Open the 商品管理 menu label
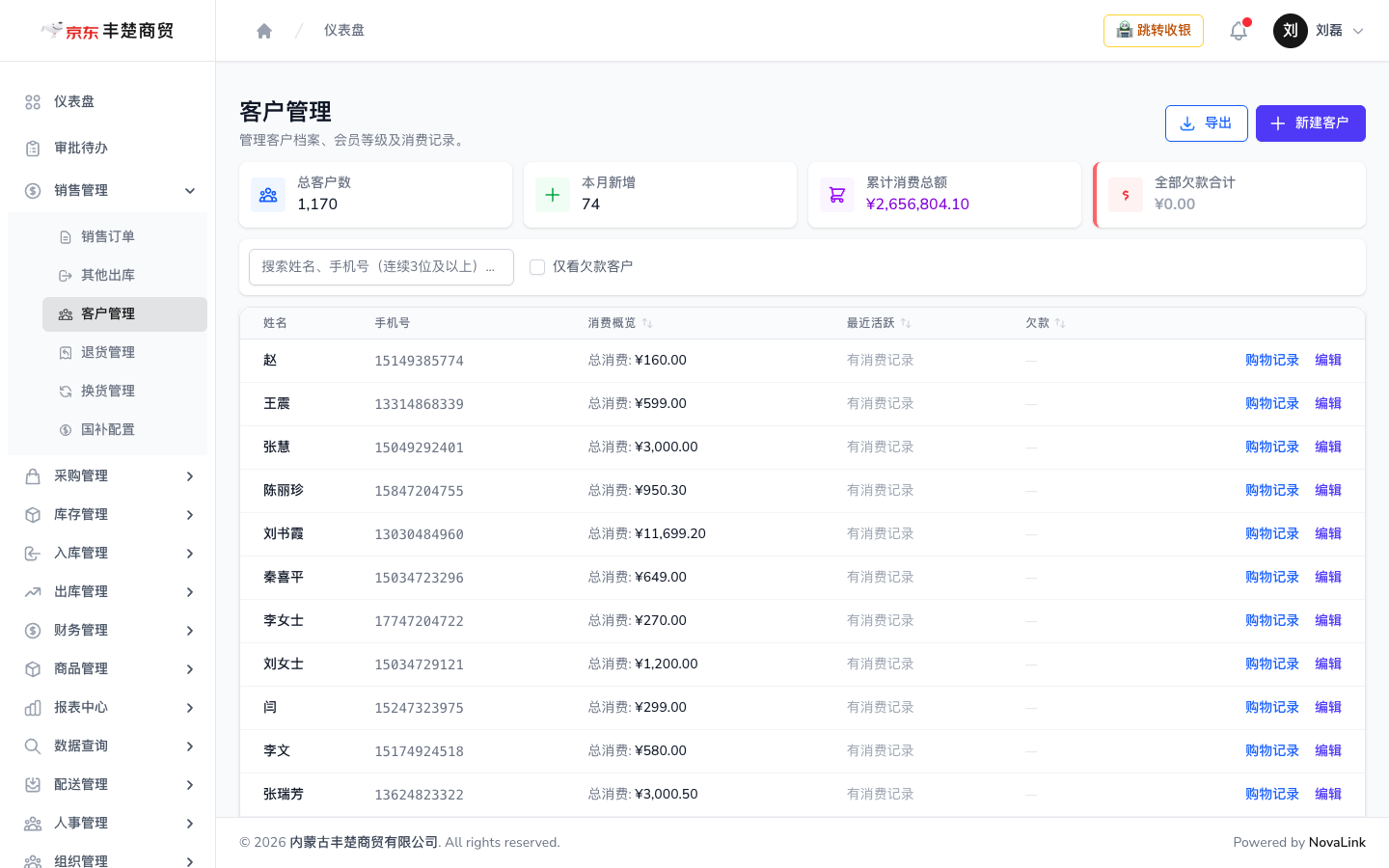Screen dimensions: 1389x868 pos(81,669)
